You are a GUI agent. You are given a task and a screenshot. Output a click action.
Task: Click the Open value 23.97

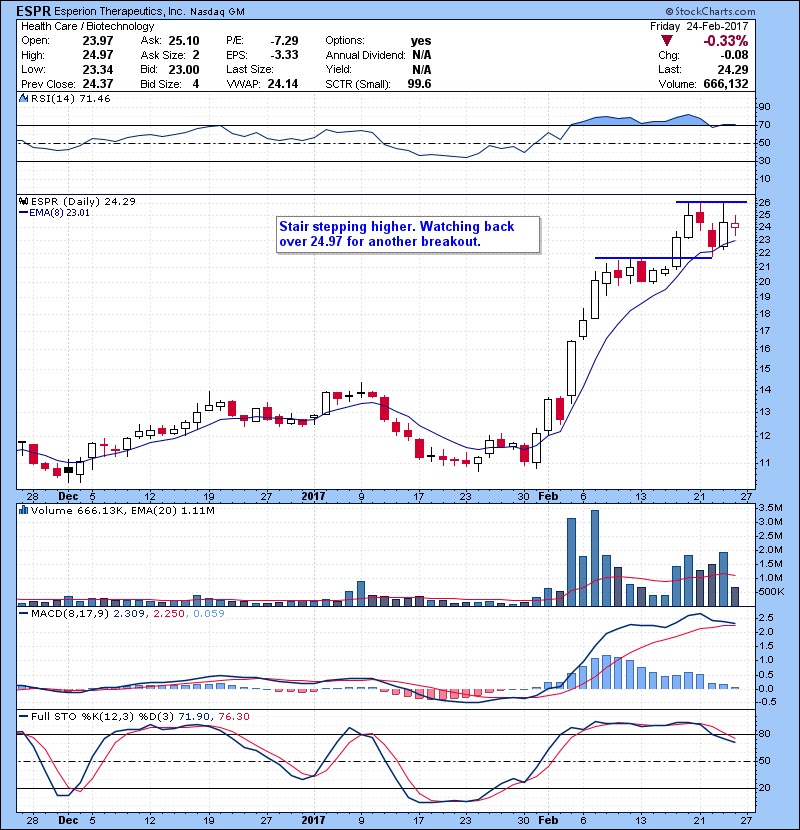tap(98, 41)
